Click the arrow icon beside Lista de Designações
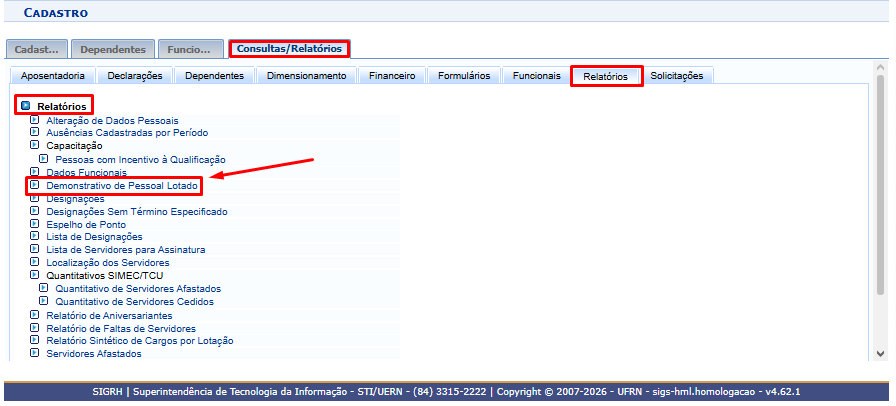The width and height of the screenshot is (896, 406). click(34, 236)
